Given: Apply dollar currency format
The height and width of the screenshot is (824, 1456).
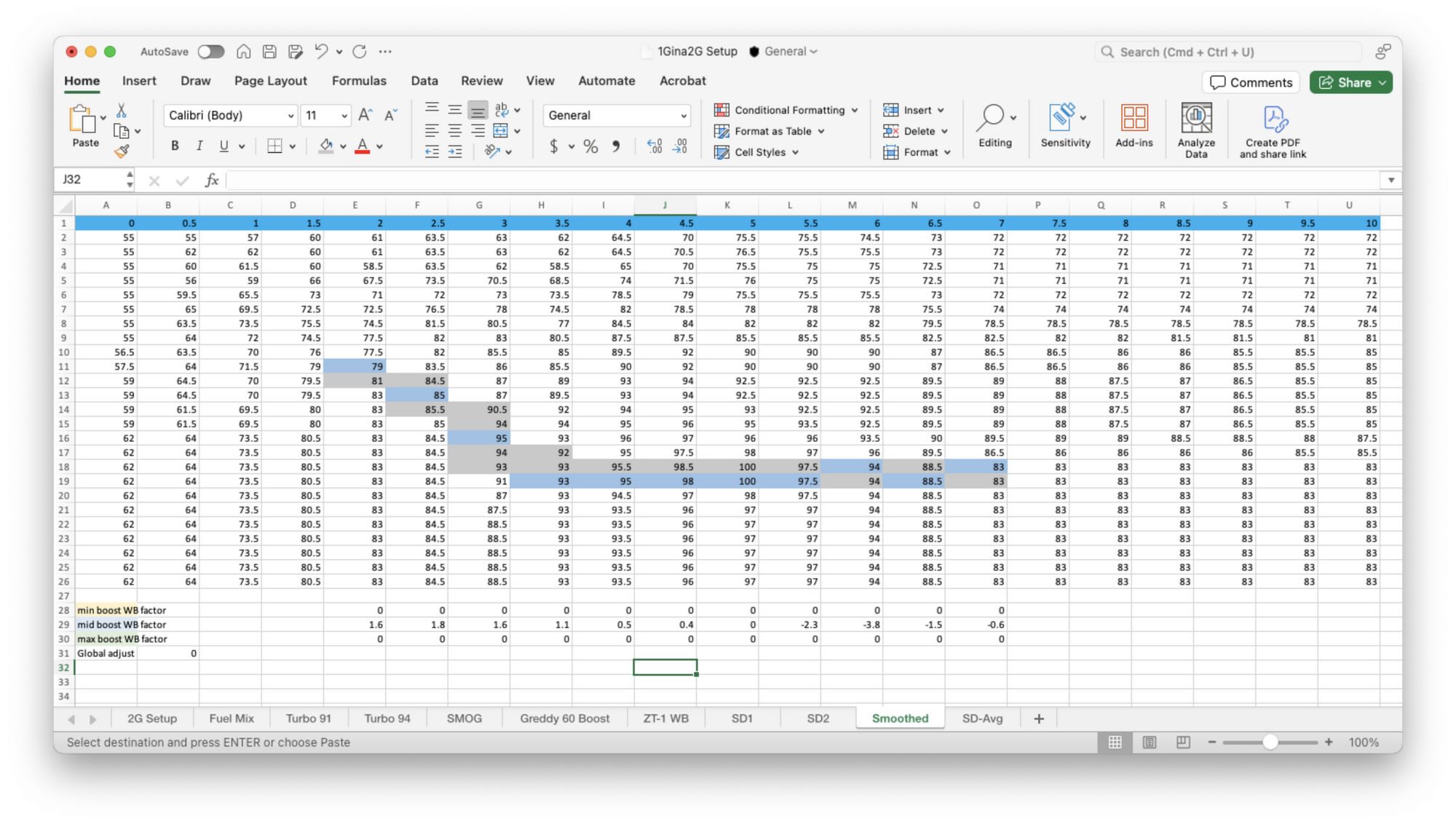Looking at the screenshot, I should 554,146.
